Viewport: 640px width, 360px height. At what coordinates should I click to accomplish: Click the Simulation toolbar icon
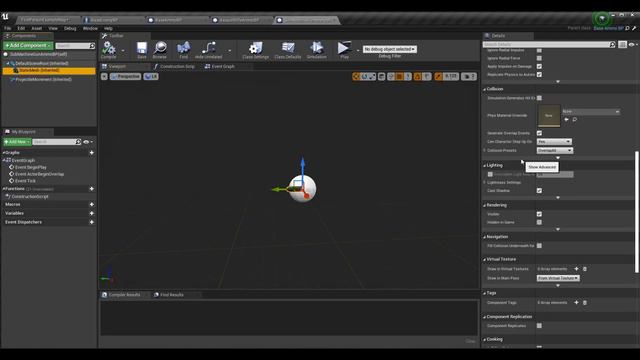tap(317, 48)
